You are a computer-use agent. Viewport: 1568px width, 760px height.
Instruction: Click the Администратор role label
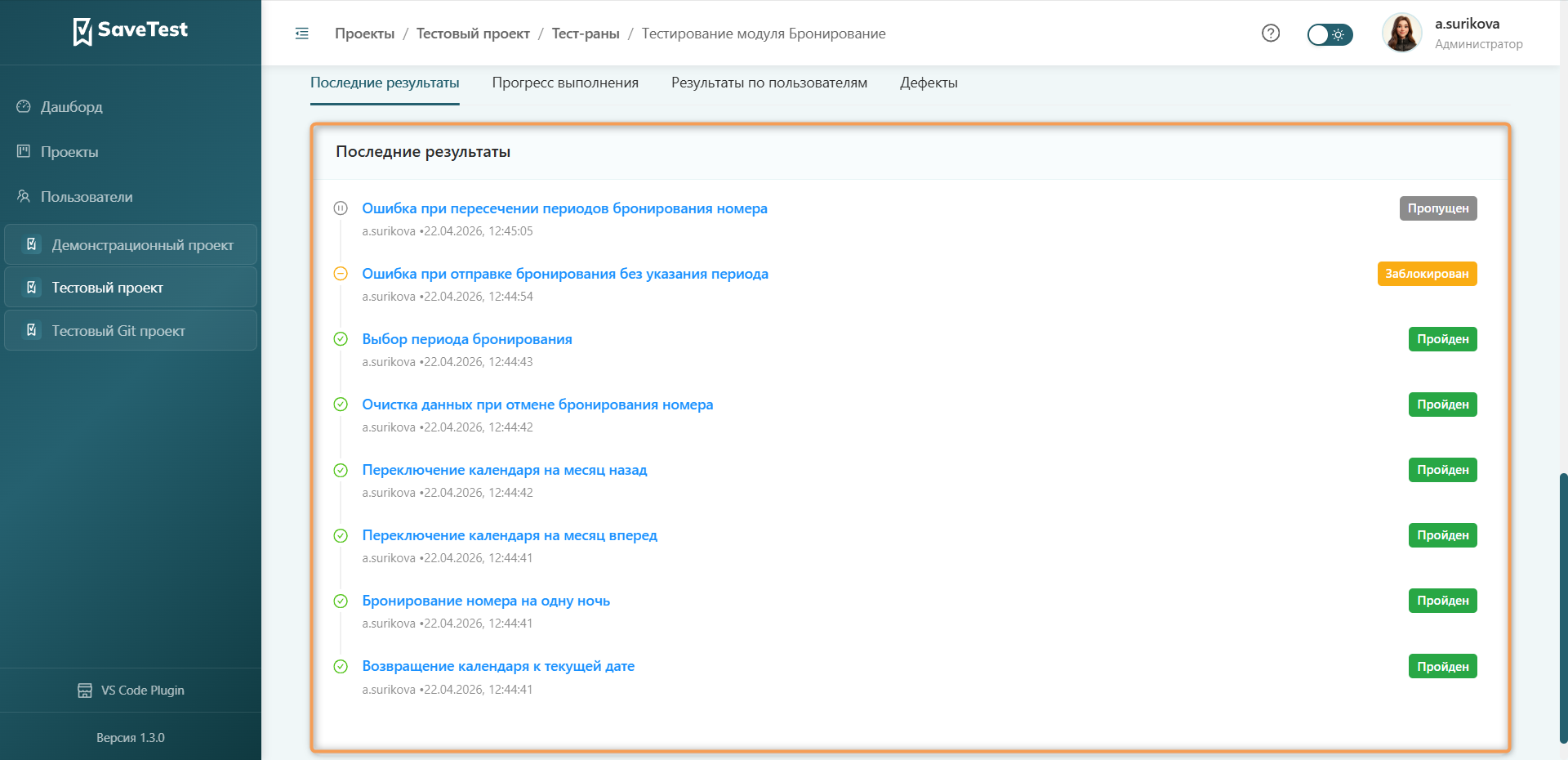coord(1479,44)
